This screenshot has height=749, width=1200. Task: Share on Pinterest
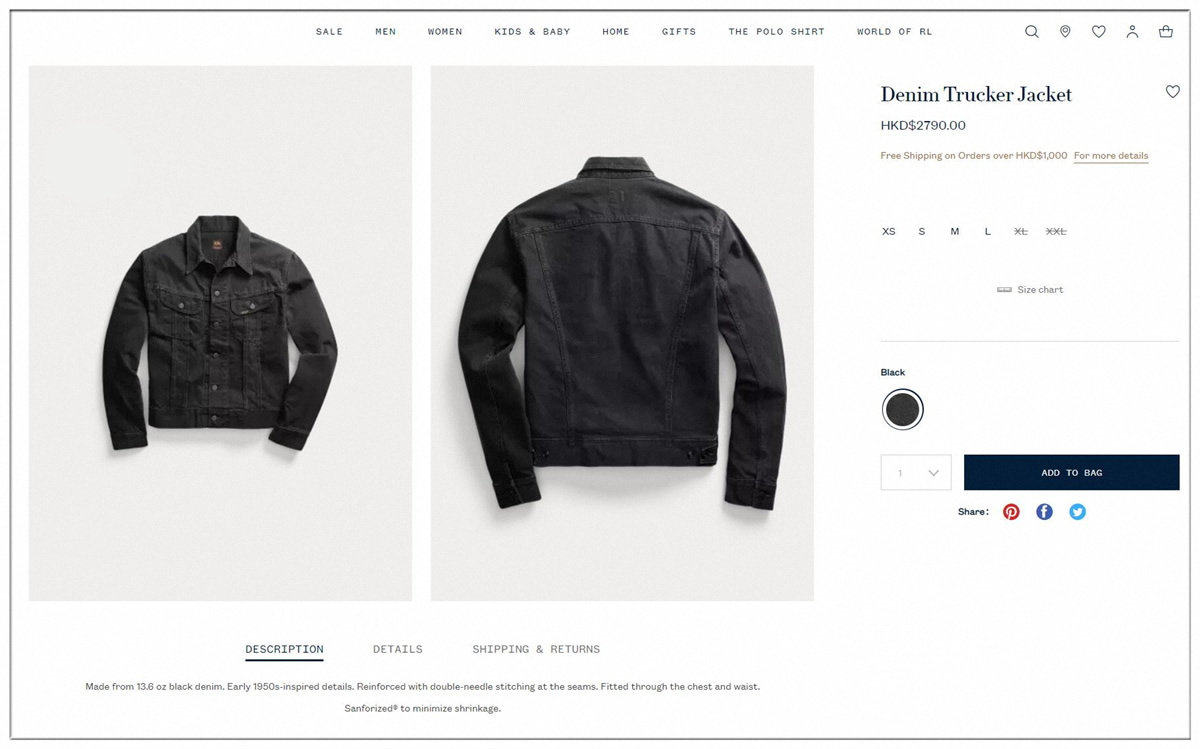coord(1011,512)
